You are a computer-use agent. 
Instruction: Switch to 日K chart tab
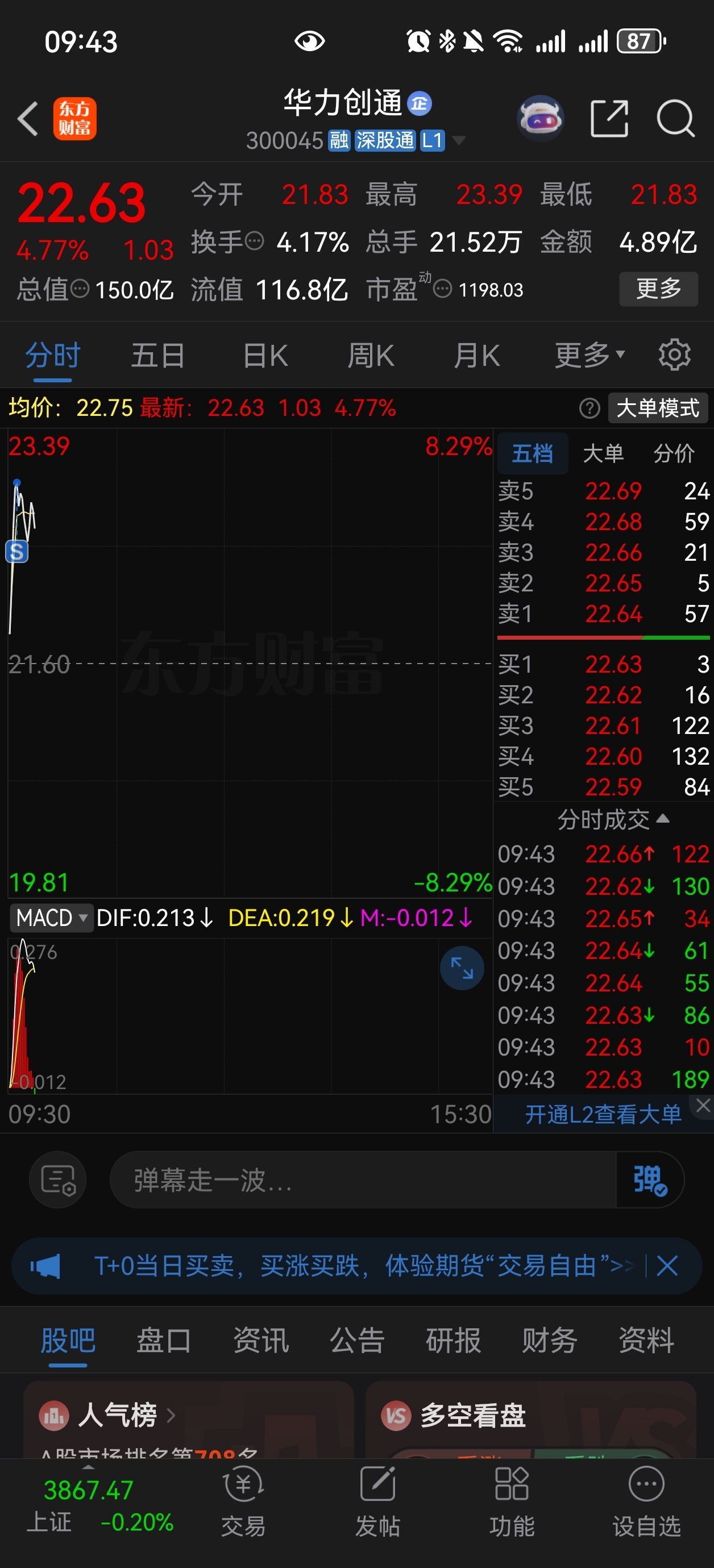(265, 355)
